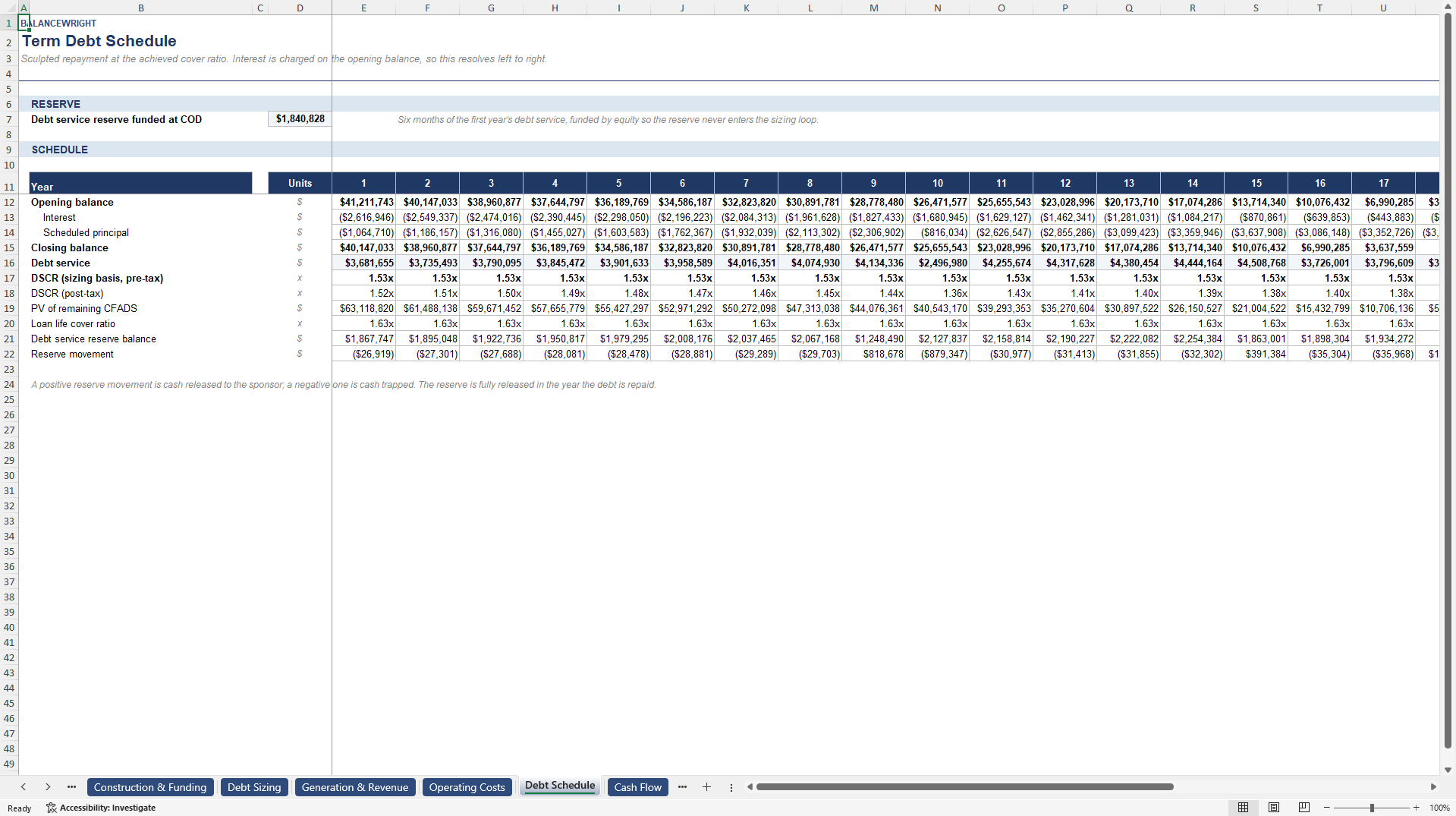Go to the Operating Costs sheet
Viewport: 1456px width, 816px height.
[x=467, y=787]
